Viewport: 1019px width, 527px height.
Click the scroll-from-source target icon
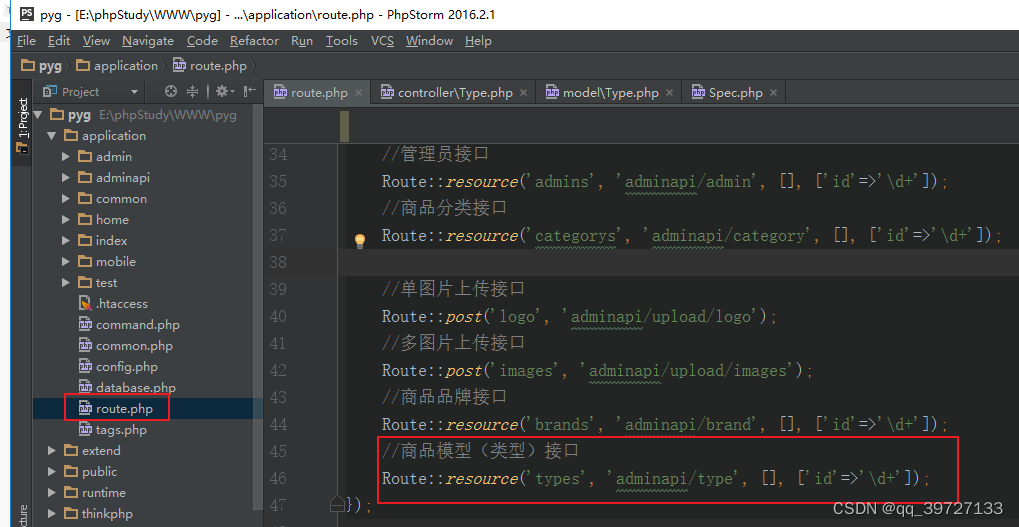[171, 92]
